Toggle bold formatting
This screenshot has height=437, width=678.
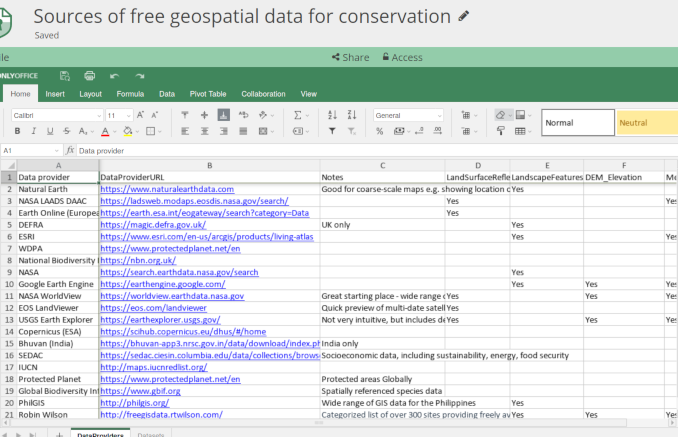point(17,131)
